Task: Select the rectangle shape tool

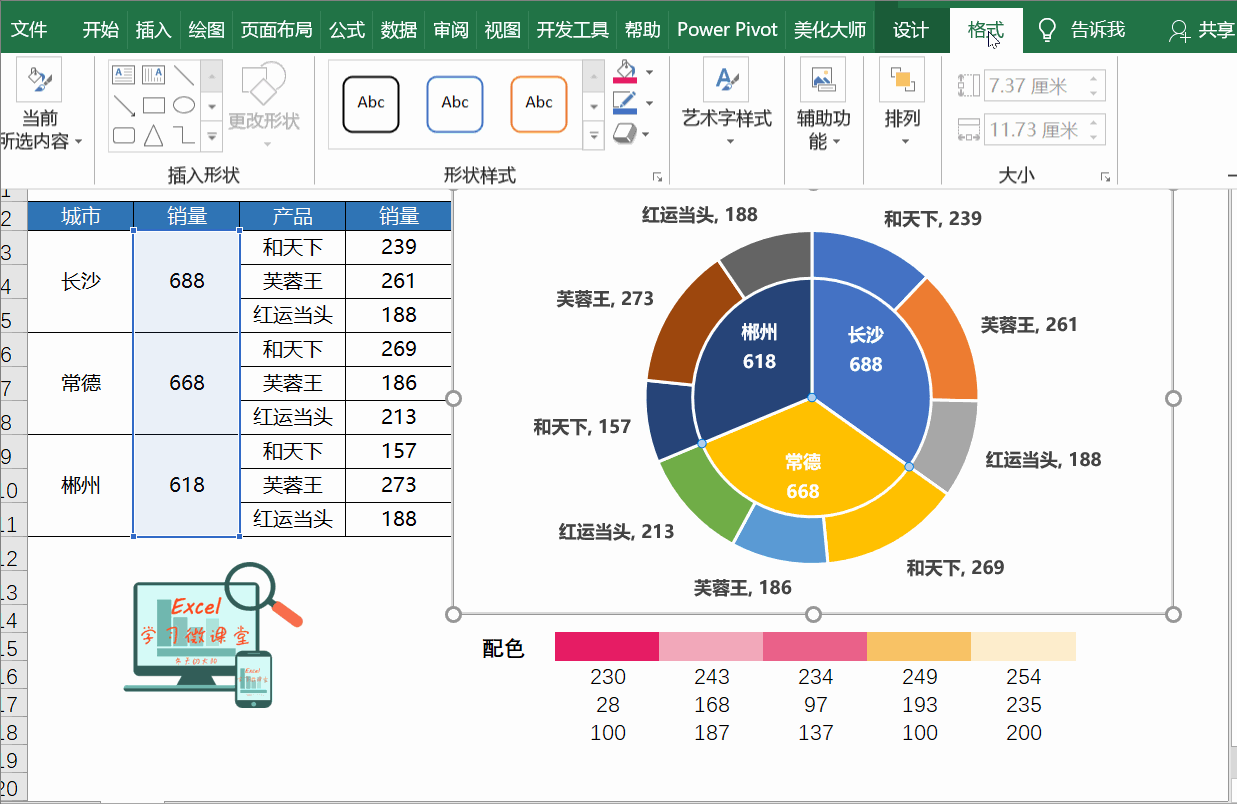Action: 154,105
